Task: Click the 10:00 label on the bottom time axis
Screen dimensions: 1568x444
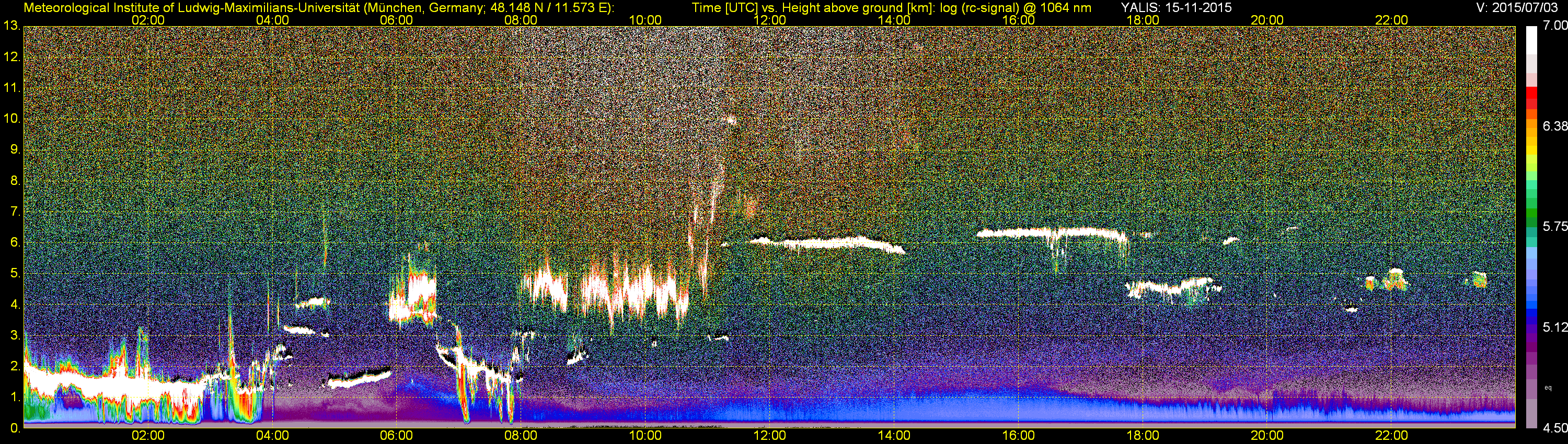Action: pos(645,436)
